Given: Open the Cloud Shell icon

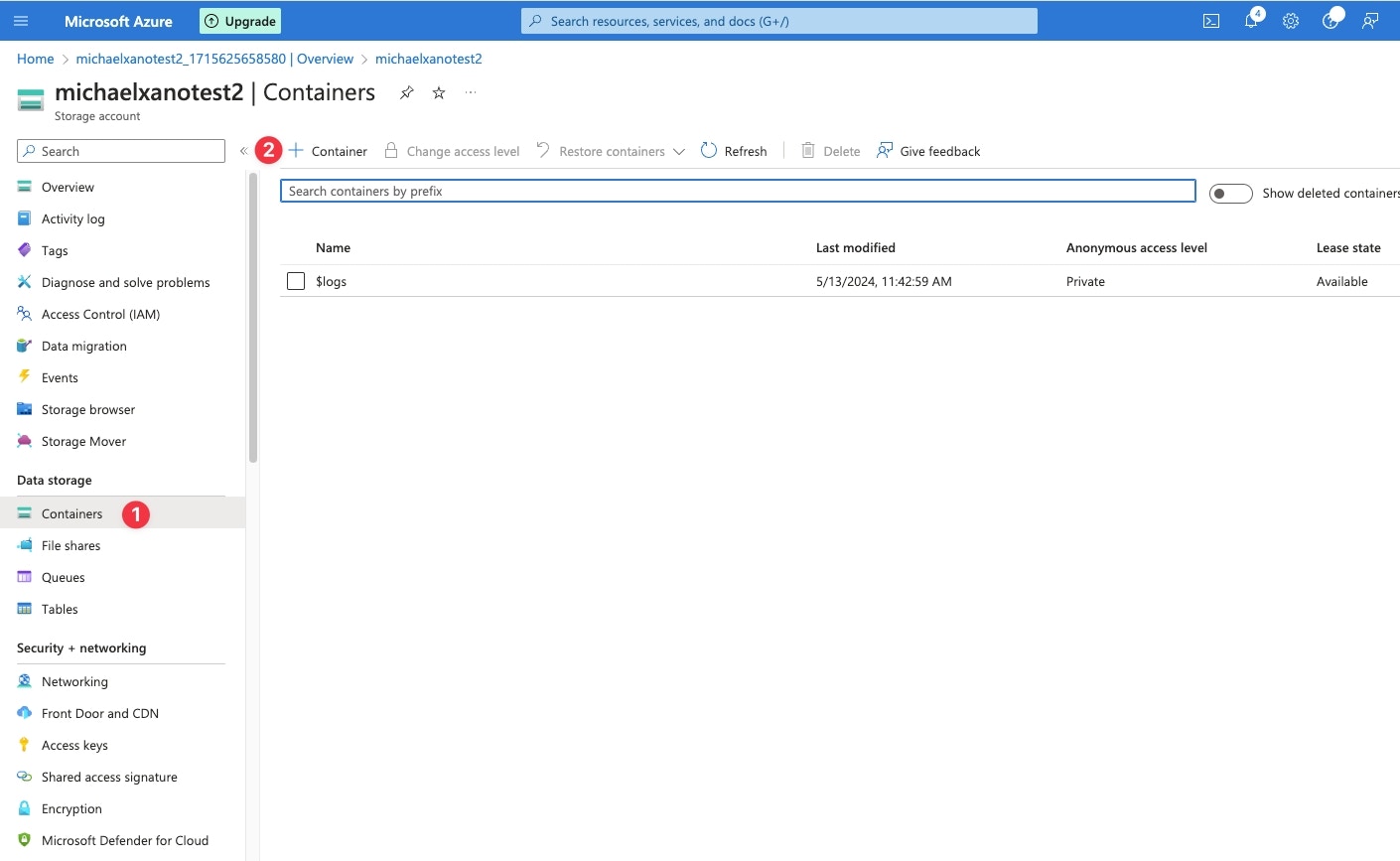Looking at the screenshot, I should click(1211, 21).
